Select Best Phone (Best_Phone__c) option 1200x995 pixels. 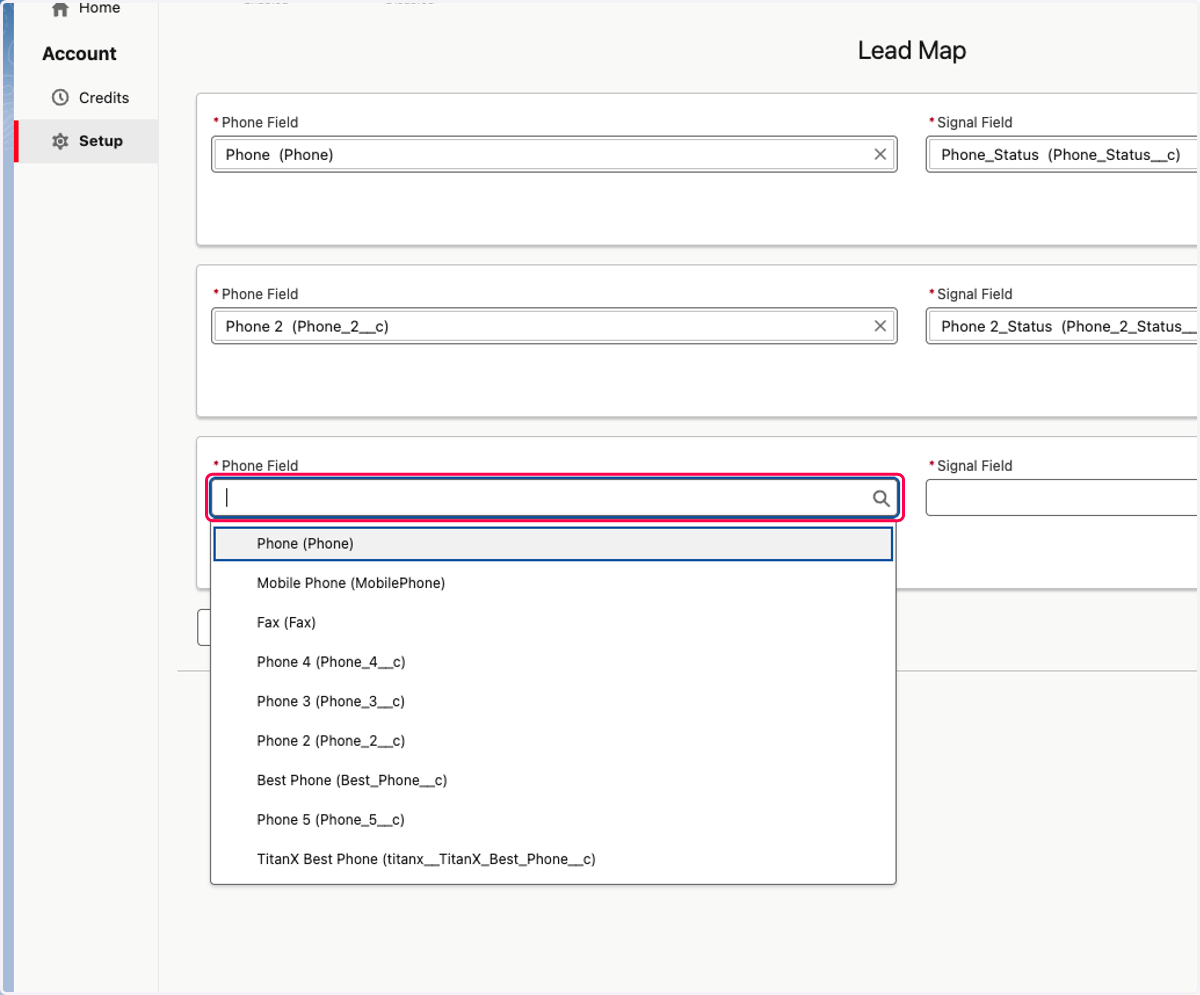pyautogui.click(x=553, y=780)
